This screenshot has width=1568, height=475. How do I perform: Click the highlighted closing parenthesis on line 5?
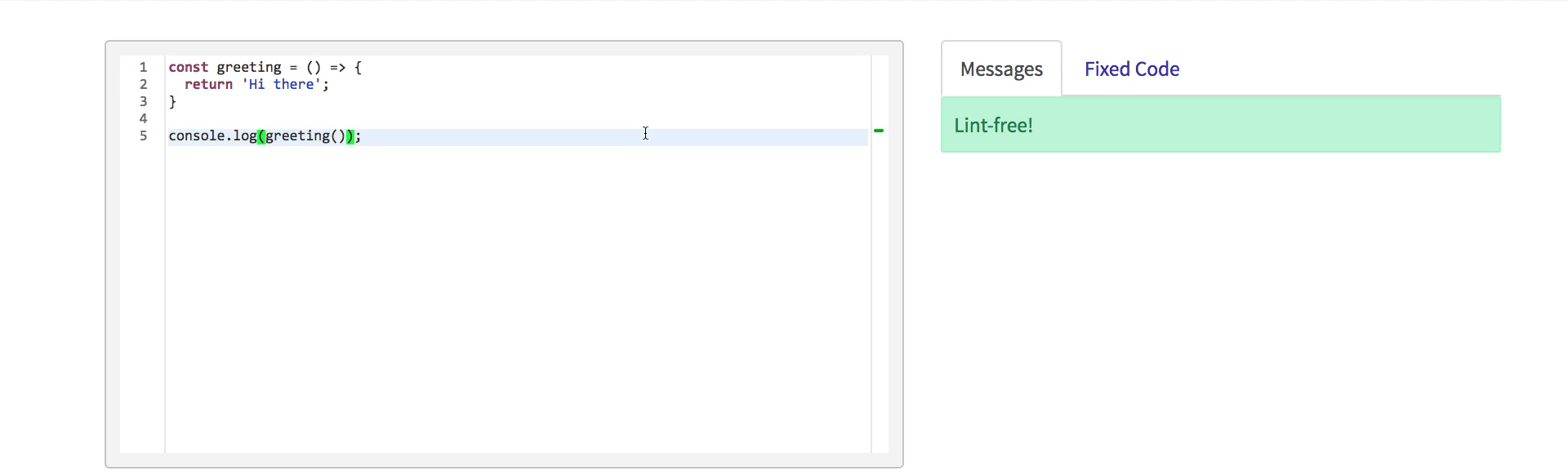[350, 135]
